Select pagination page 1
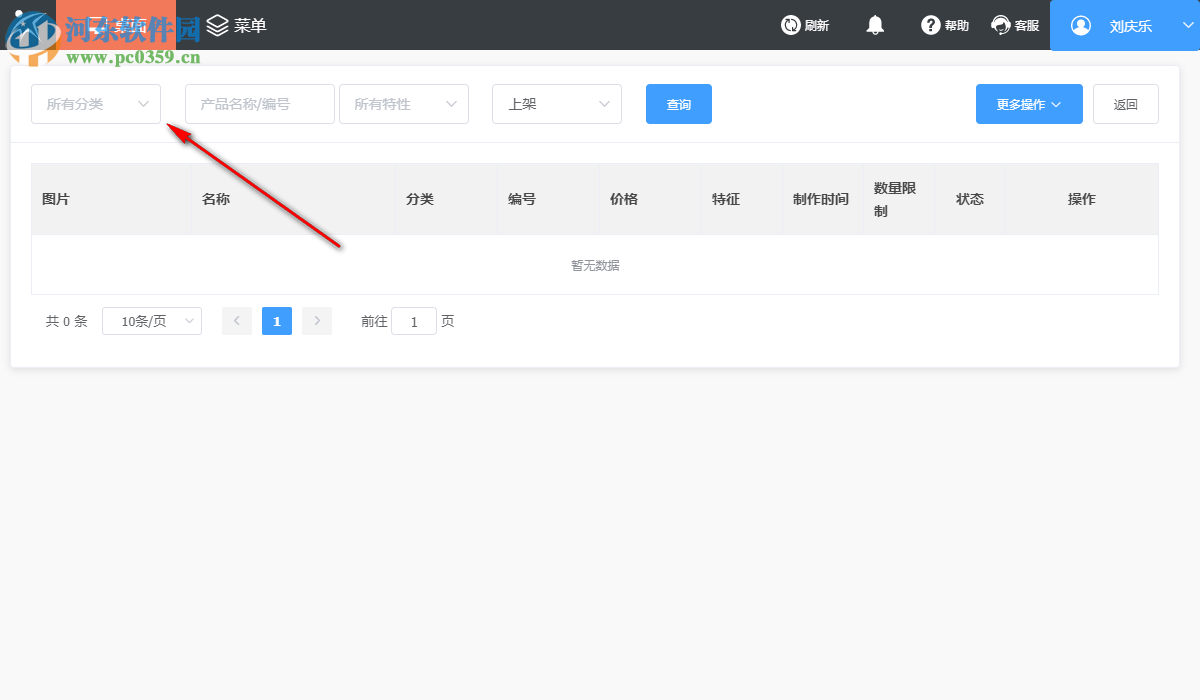The height and width of the screenshot is (700, 1200). click(277, 320)
